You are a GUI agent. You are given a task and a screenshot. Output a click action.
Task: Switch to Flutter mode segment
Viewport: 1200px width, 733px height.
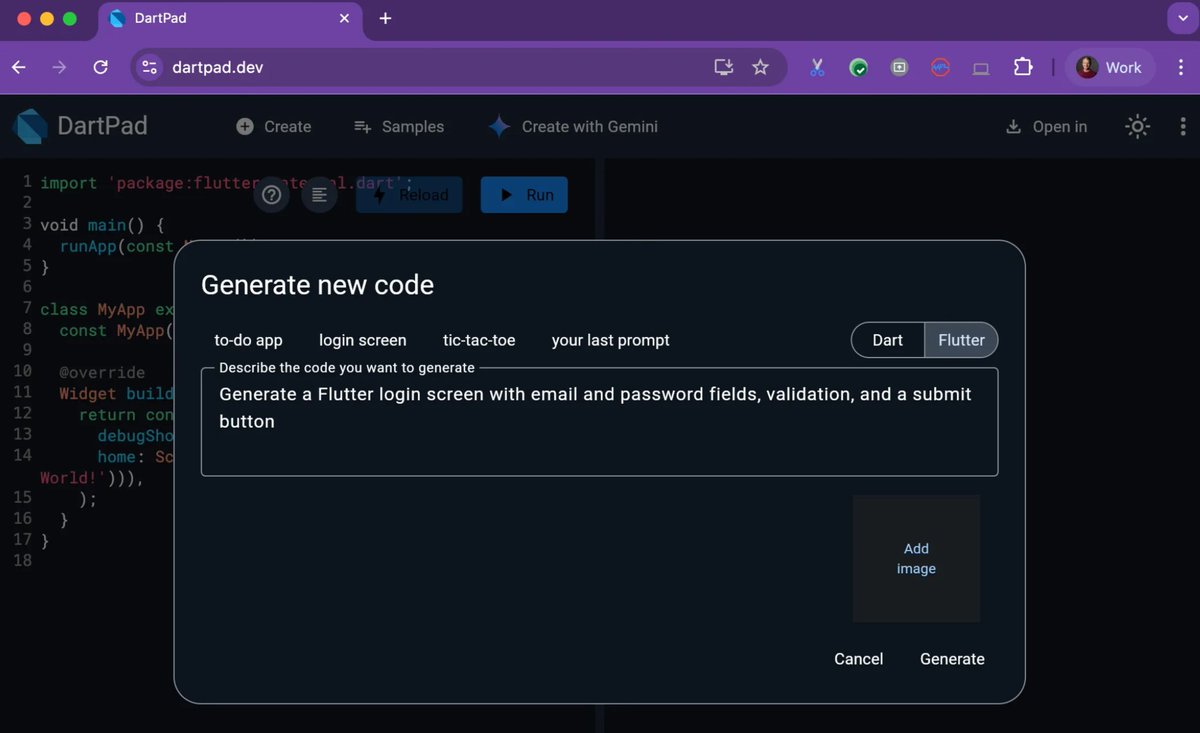(x=961, y=340)
